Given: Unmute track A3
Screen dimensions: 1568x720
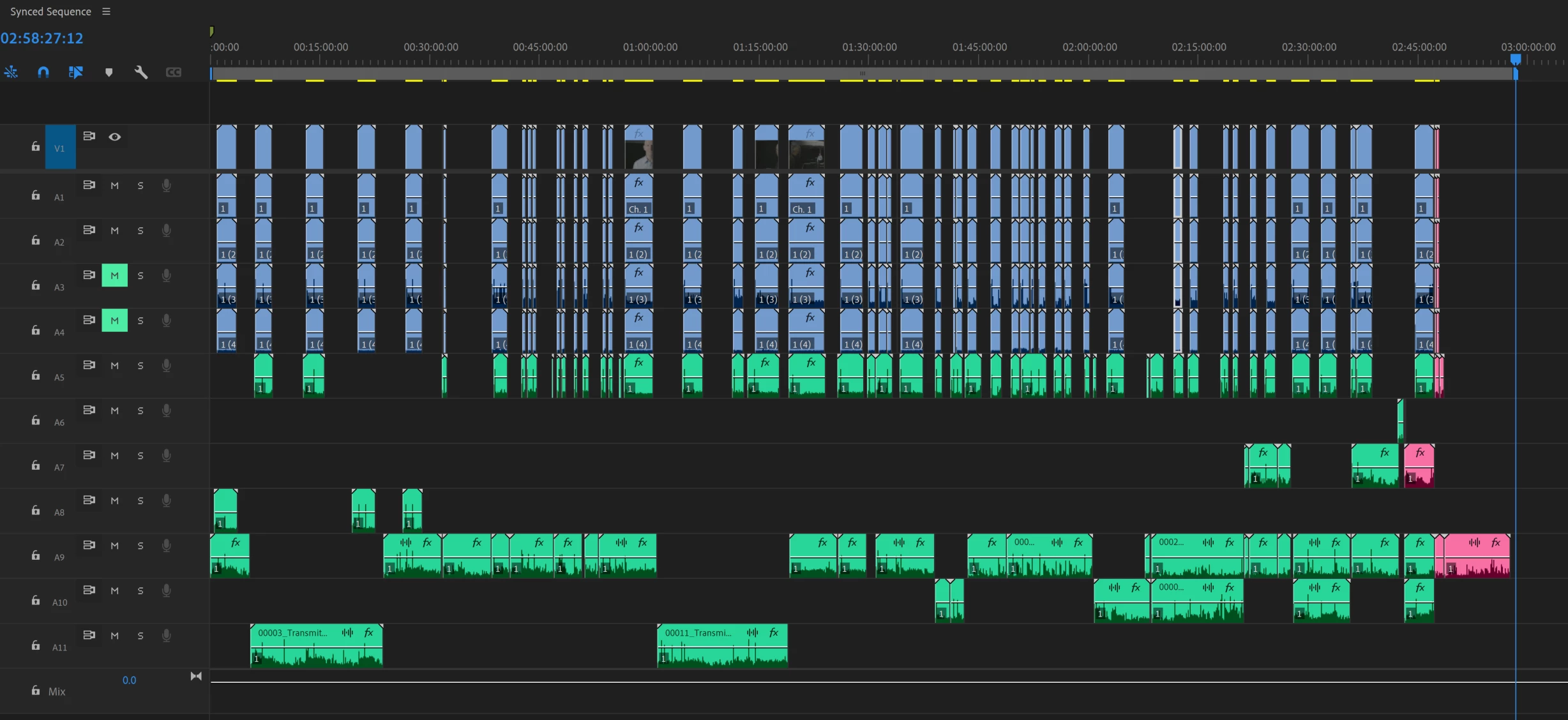Looking at the screenshot, I should tap(115, 276).
